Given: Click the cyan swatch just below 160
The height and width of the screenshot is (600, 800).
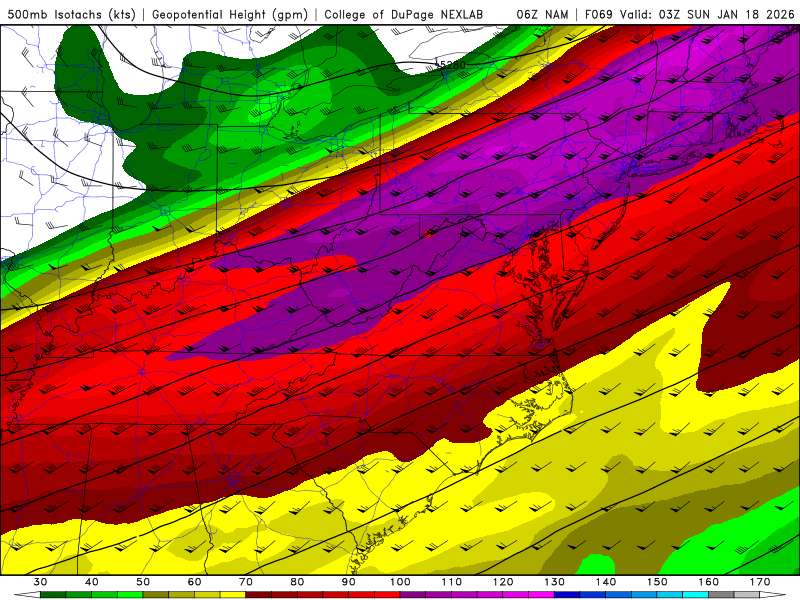Looking at the screenshot, I should coord(695,595).
